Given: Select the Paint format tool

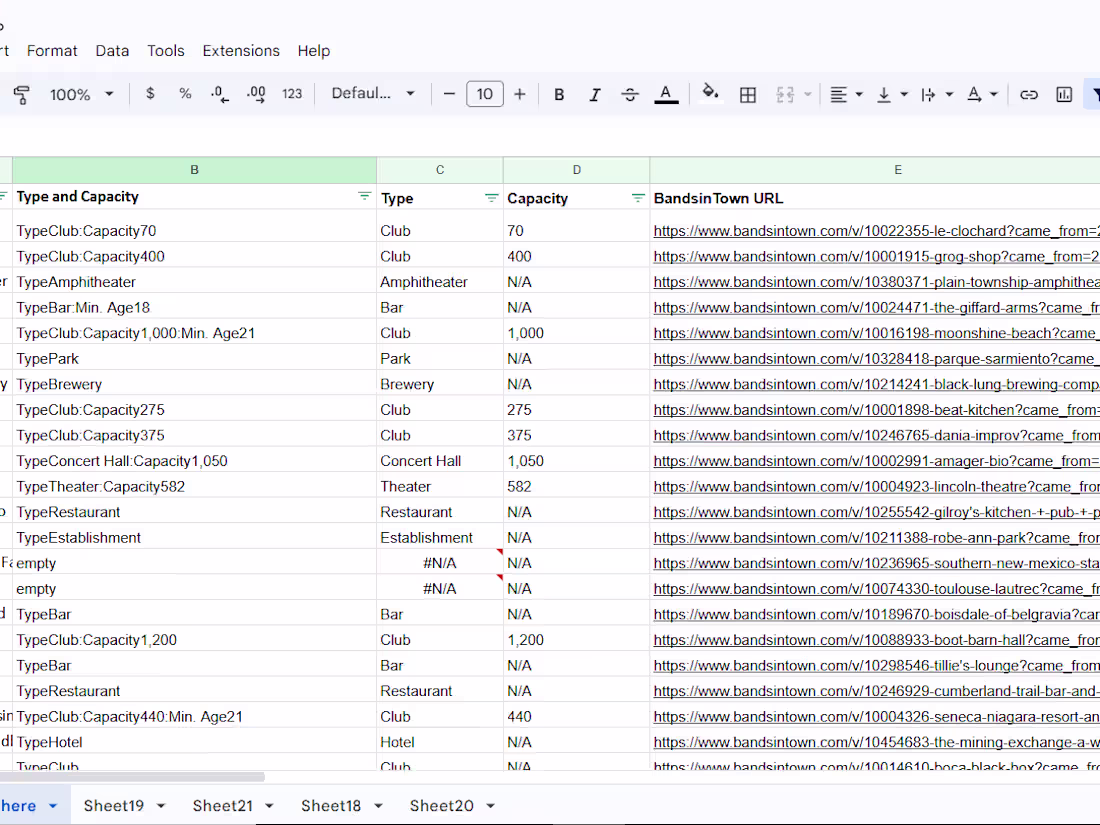Looking at the screenshot, I should (x=20, y=94).
